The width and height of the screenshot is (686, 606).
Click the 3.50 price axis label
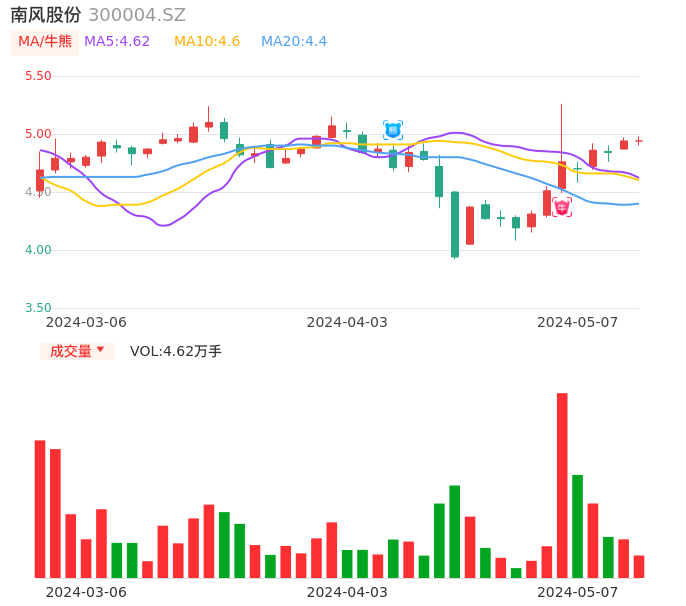tap(38, 308)
